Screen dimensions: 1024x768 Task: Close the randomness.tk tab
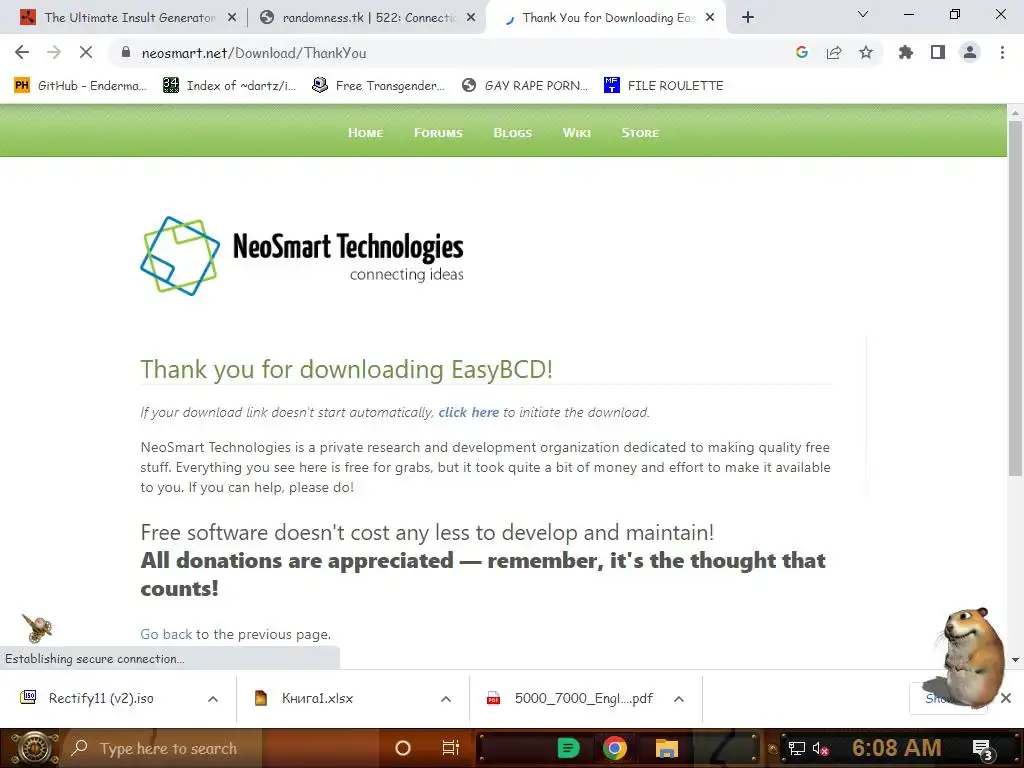[x=471, y=18]
